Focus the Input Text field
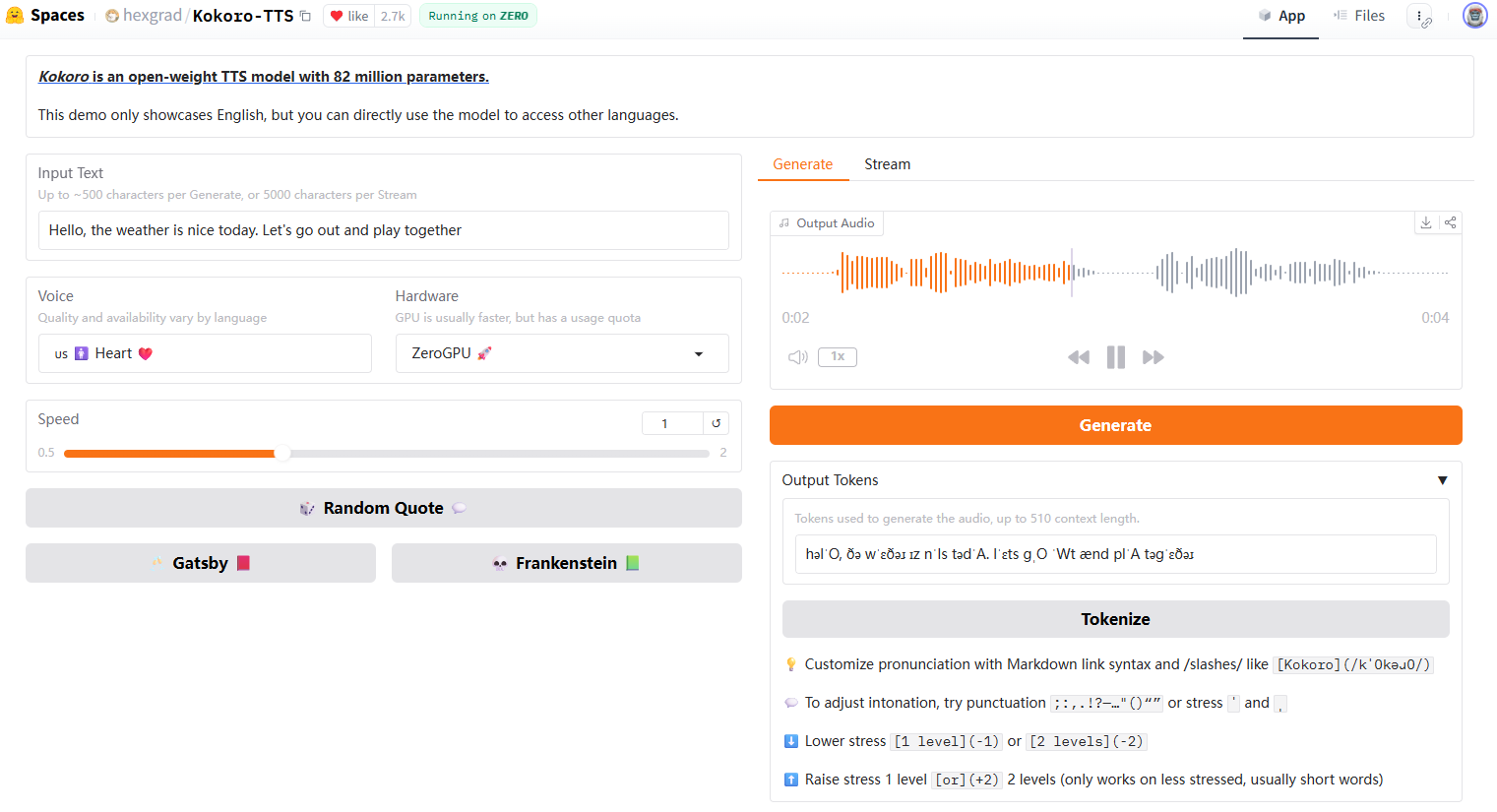The image size is (1497, 812). [384, 230]
